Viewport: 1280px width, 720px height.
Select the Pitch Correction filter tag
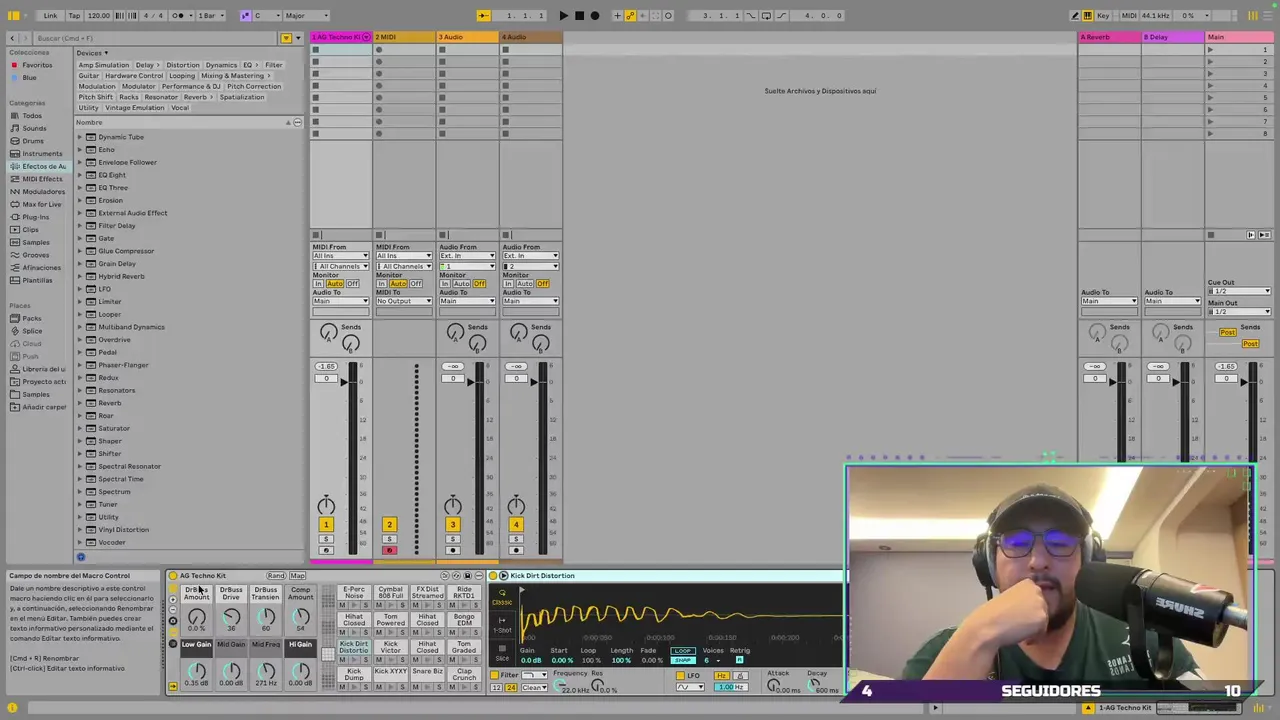pos(254,86)
